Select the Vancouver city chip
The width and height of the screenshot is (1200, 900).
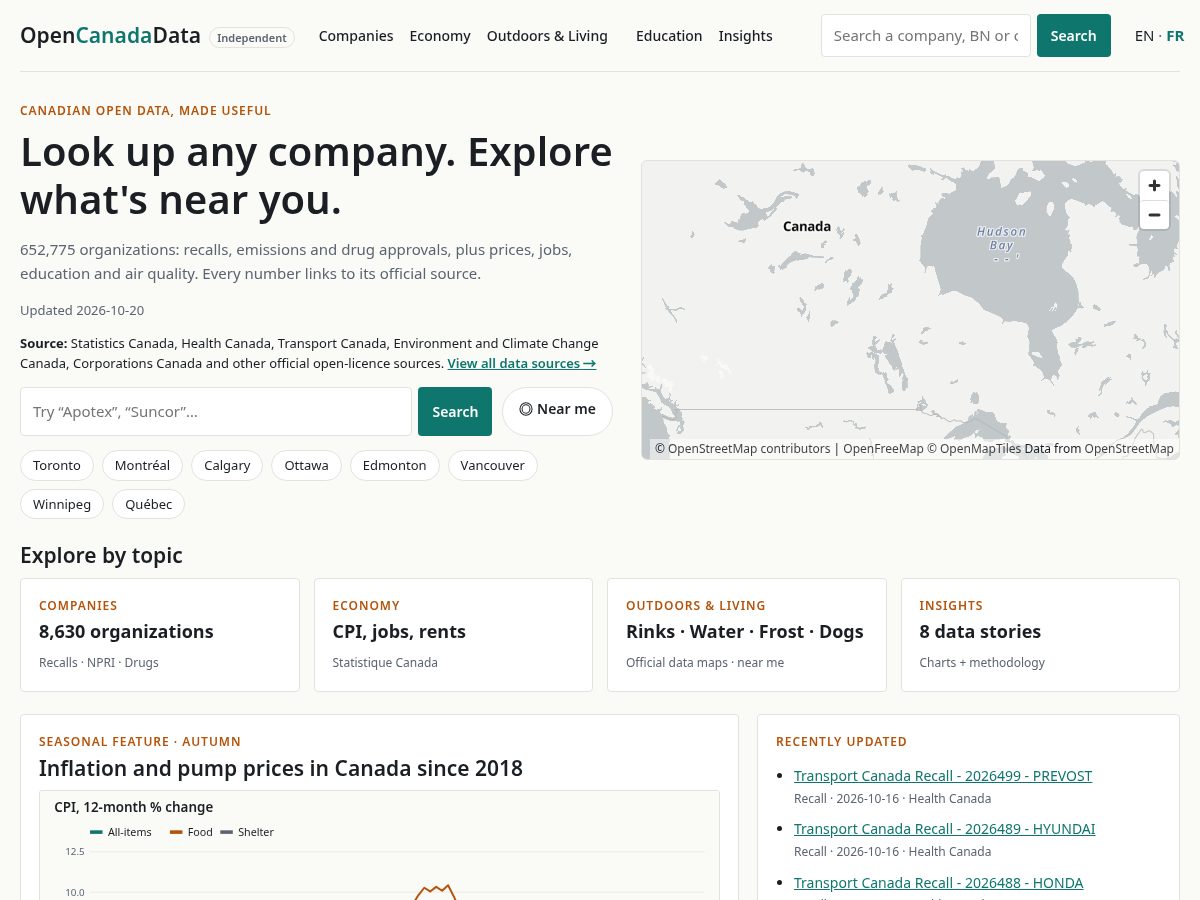pos(492,465)
